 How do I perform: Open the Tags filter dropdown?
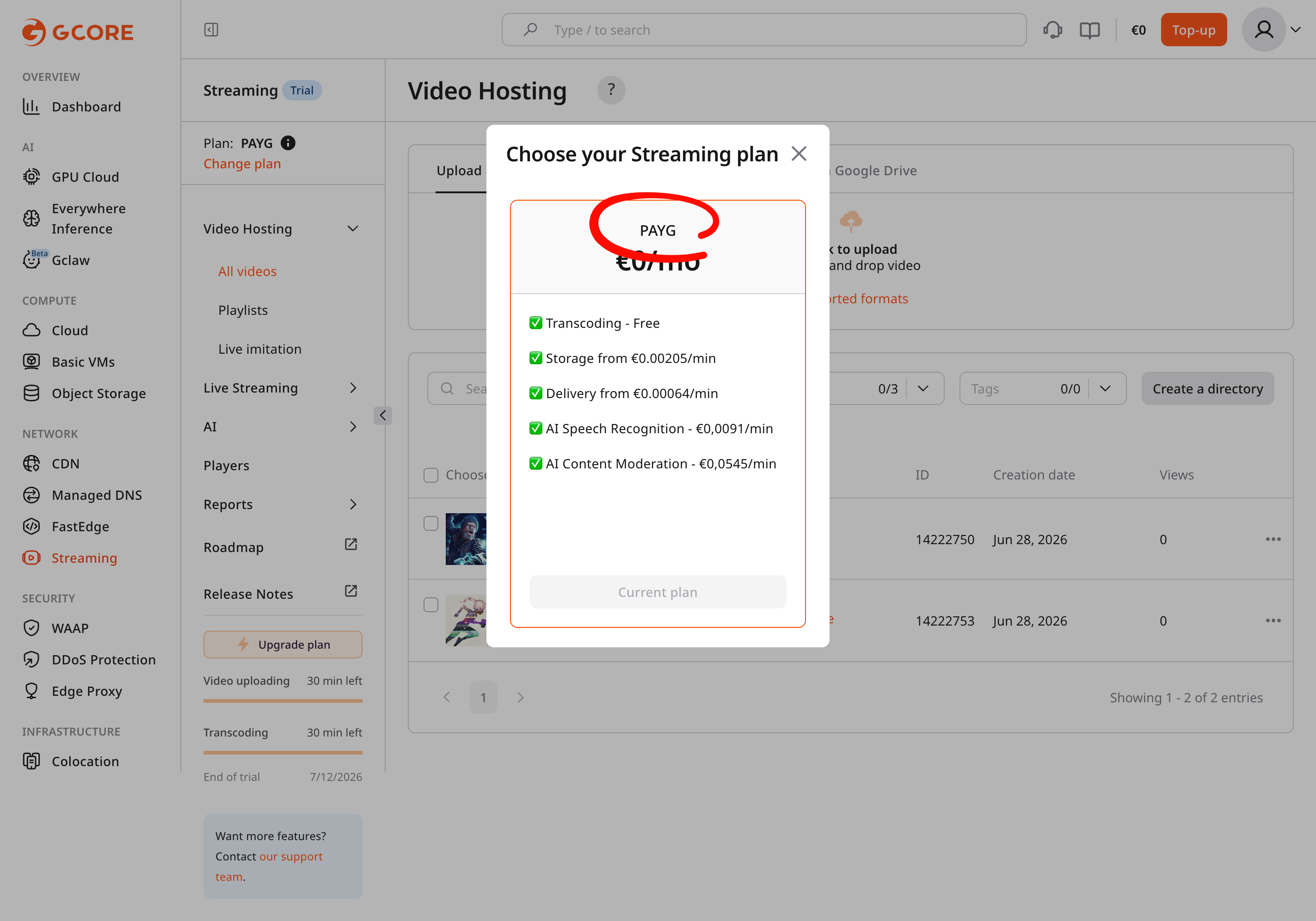1105,388
